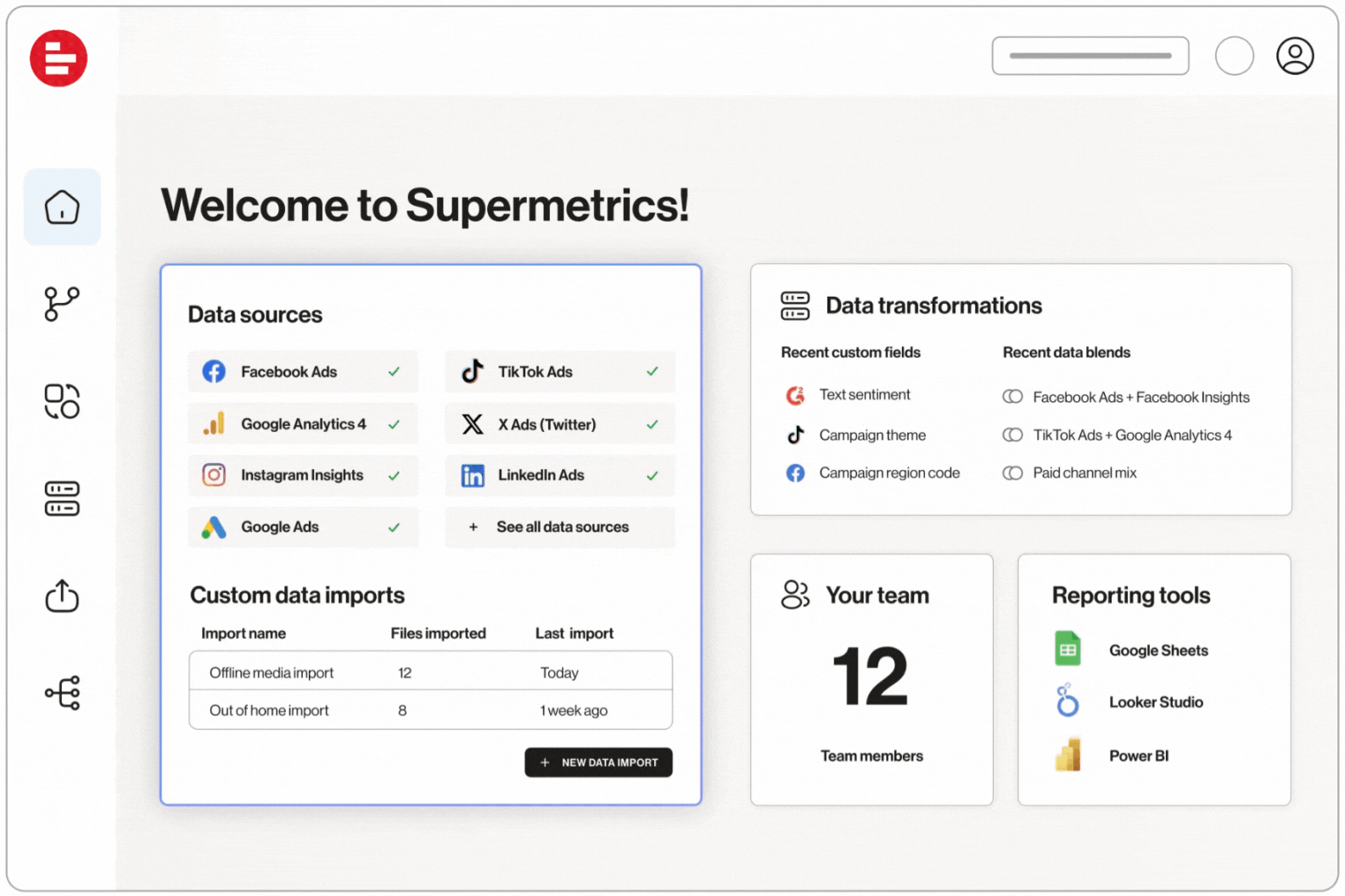Screen dimensions: 1345x896
Task: Click the Facebook Ads logo icon
Action: (x=214, y=372)
